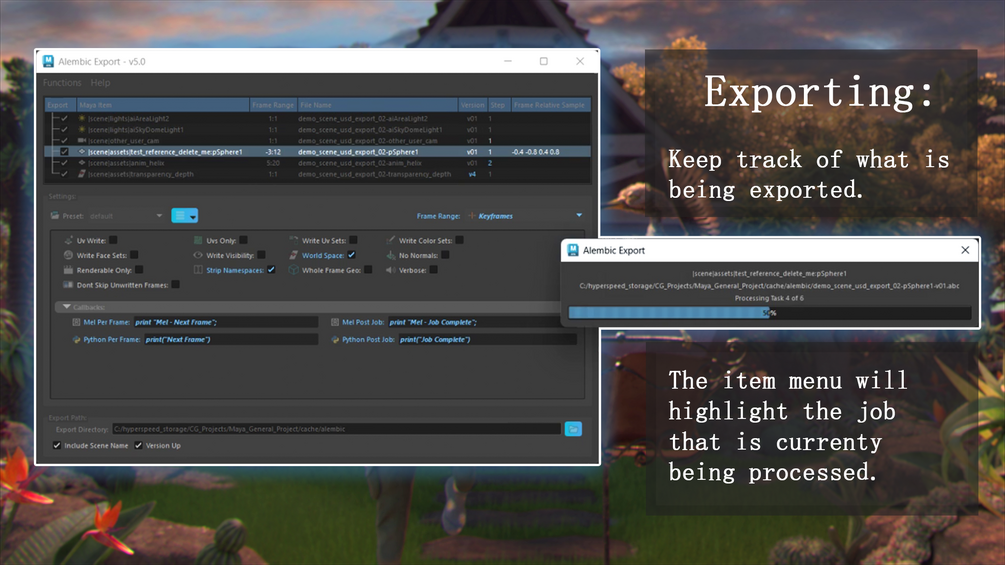Click the Preset folder icon

[54, 216]
